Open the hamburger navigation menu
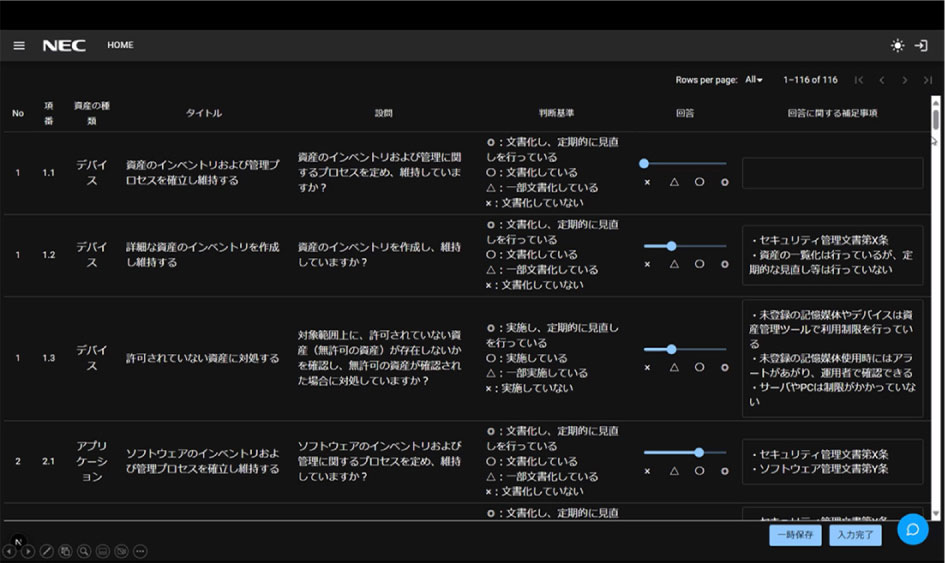 19,45
